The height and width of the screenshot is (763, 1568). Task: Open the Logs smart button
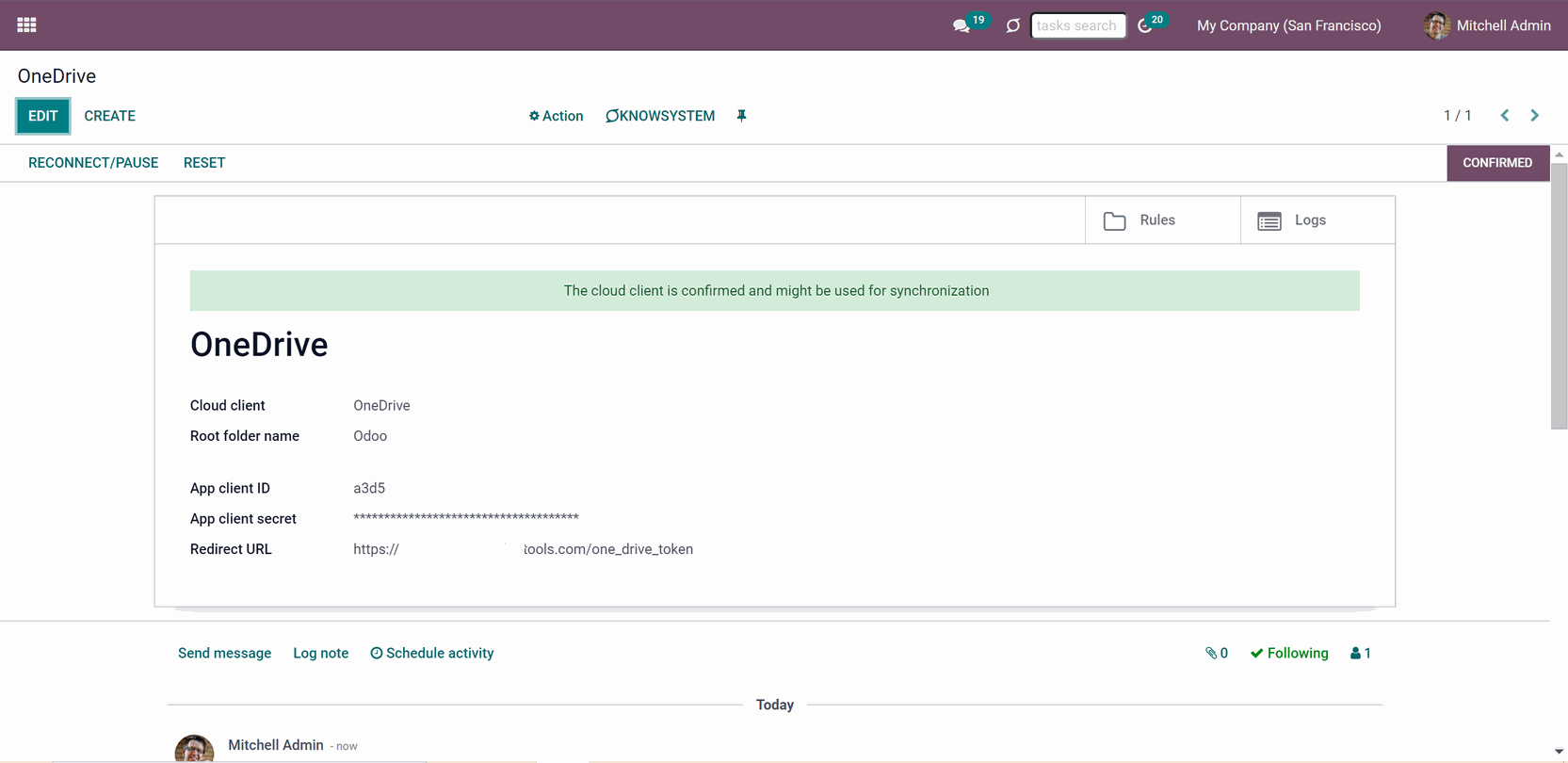point(1317,220)
